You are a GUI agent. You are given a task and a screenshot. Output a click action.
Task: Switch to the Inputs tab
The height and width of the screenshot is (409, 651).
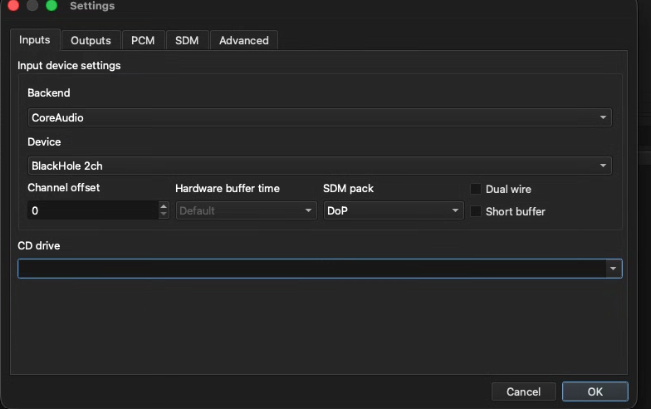(34, 40)
